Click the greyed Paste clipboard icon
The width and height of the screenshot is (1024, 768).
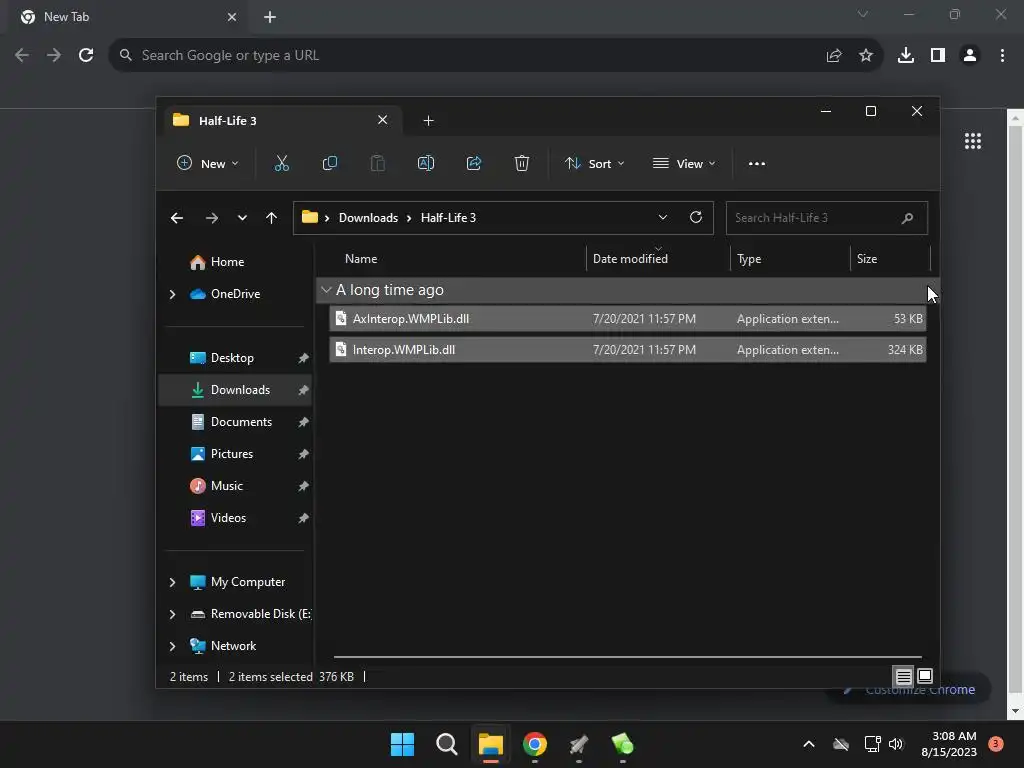[x=377, y=163]
